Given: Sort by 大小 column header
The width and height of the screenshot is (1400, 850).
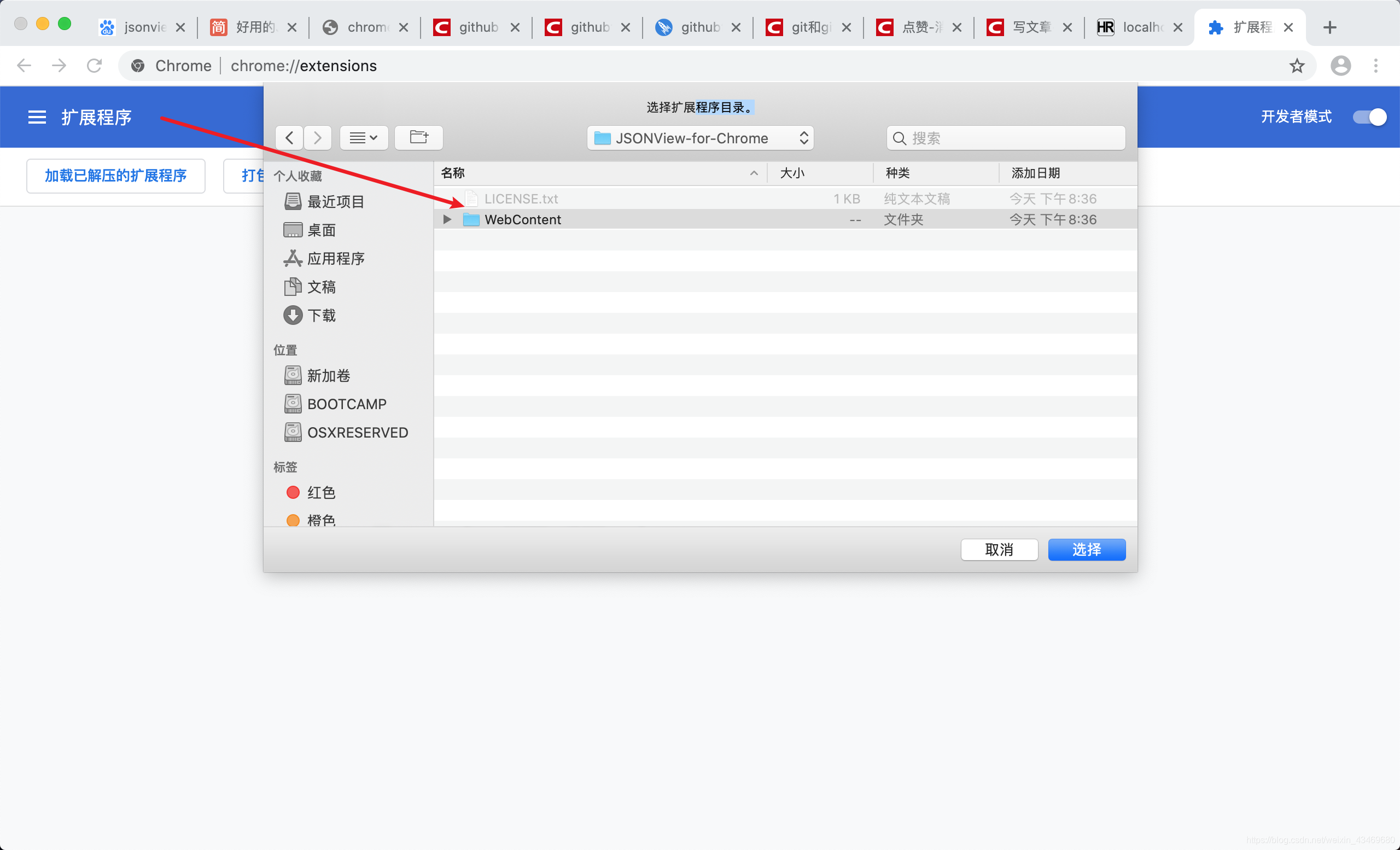Looking at the screenshot, I should [x=820, y=173].
